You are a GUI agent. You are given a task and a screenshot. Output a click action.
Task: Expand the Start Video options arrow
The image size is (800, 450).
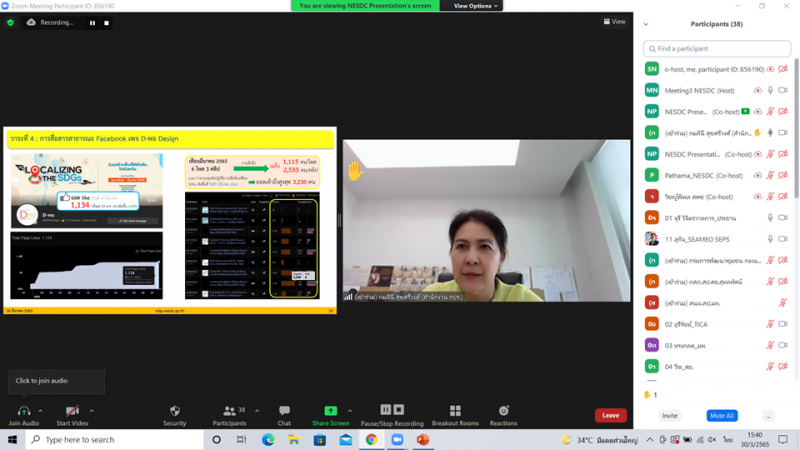(x=91, y=411)
